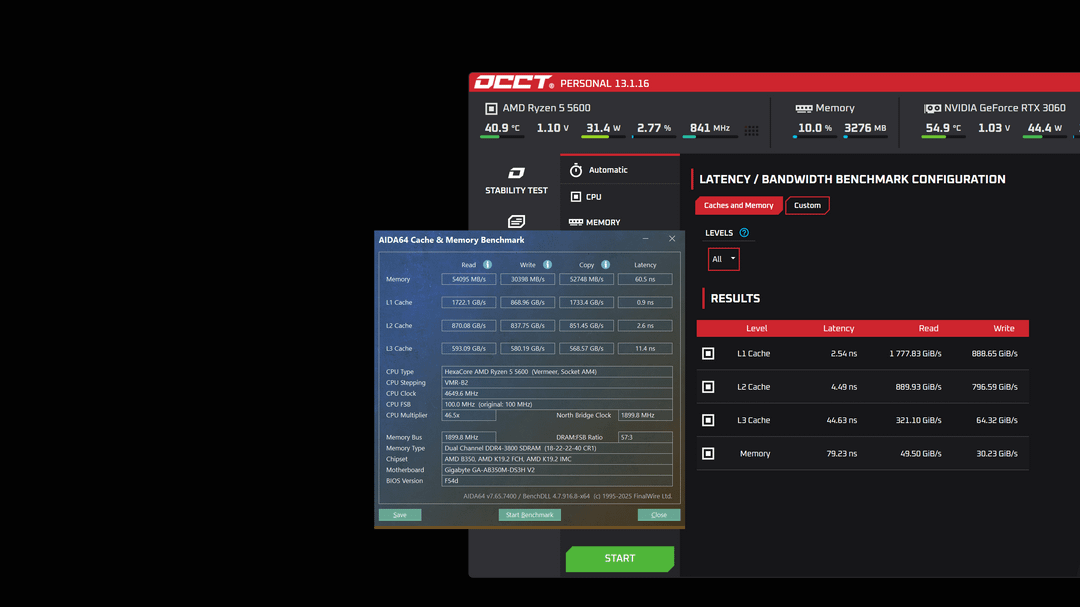Switch to the Custom tab
1080x607 pixels.
[807, 205]
